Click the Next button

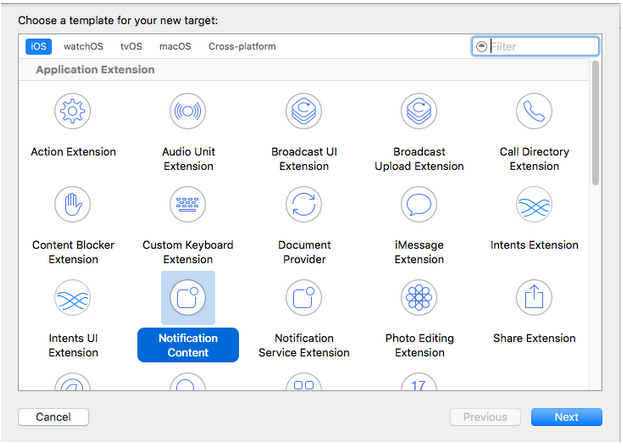(x=566, y=417)
